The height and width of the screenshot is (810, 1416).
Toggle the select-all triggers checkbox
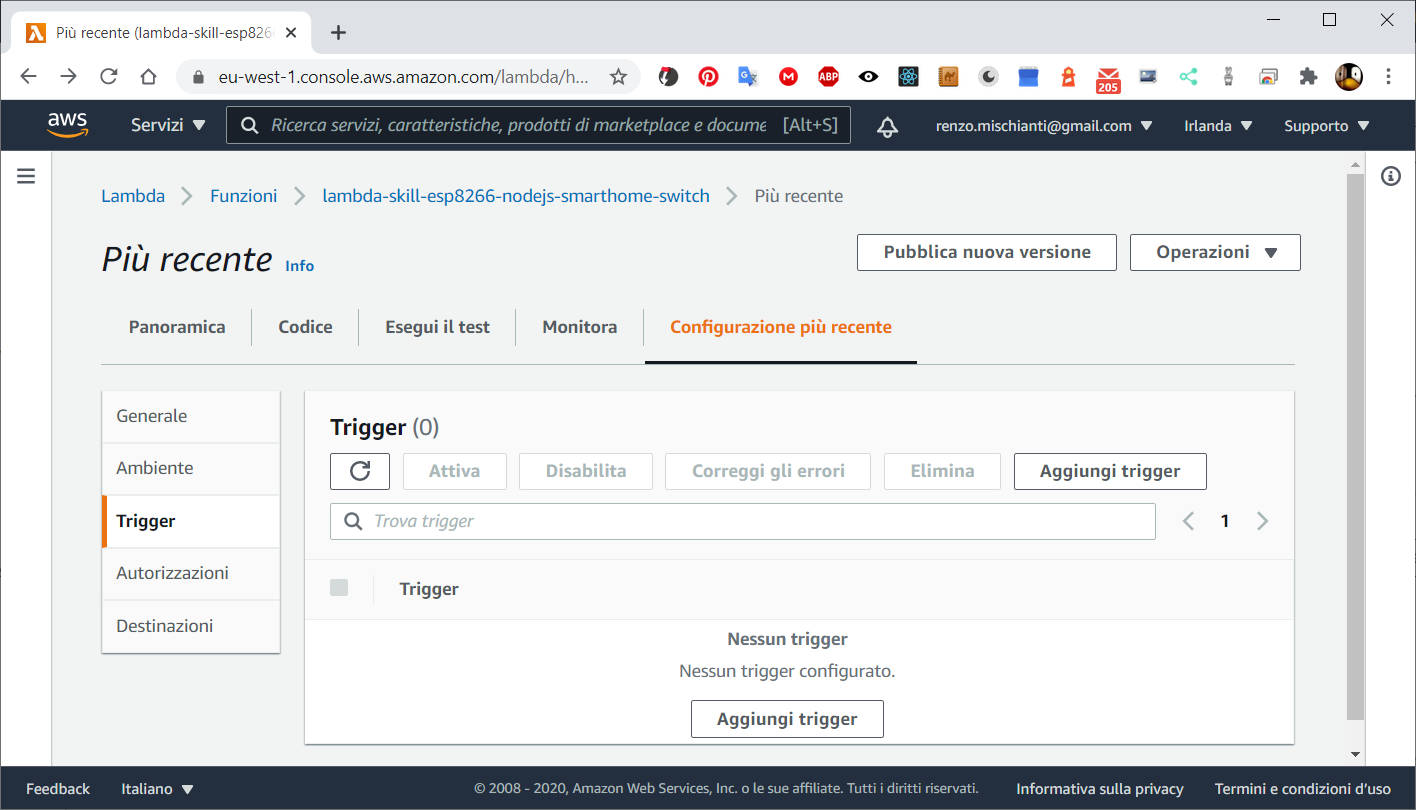339,588
